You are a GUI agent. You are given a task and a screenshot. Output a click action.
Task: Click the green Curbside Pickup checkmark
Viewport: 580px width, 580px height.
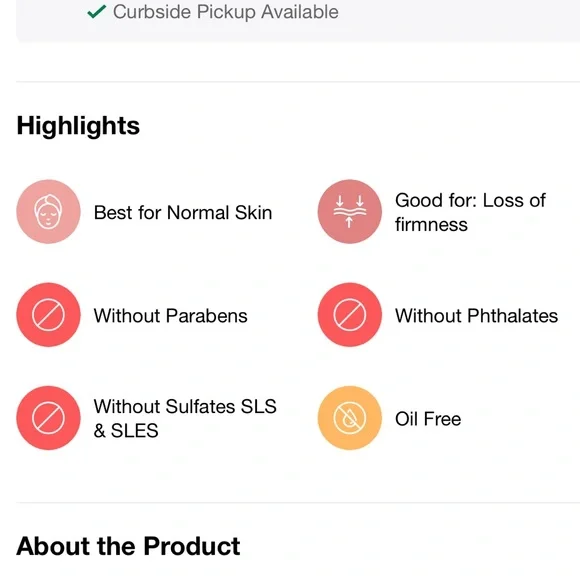97,12
